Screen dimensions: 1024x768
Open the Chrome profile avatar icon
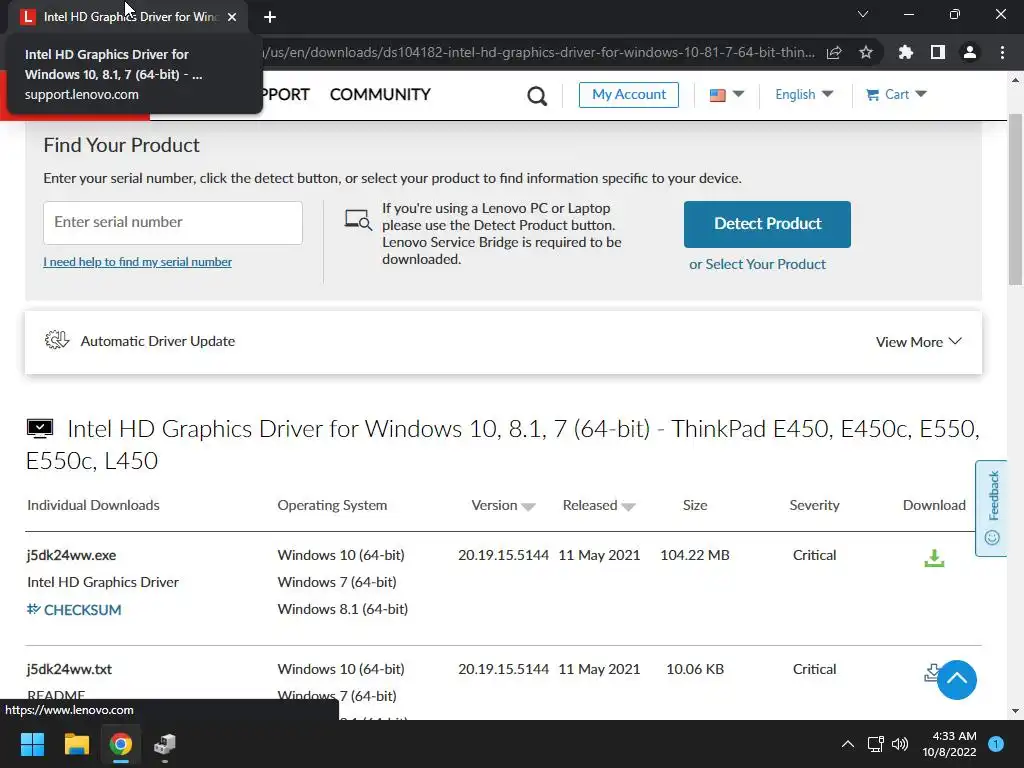coord(970,52)
